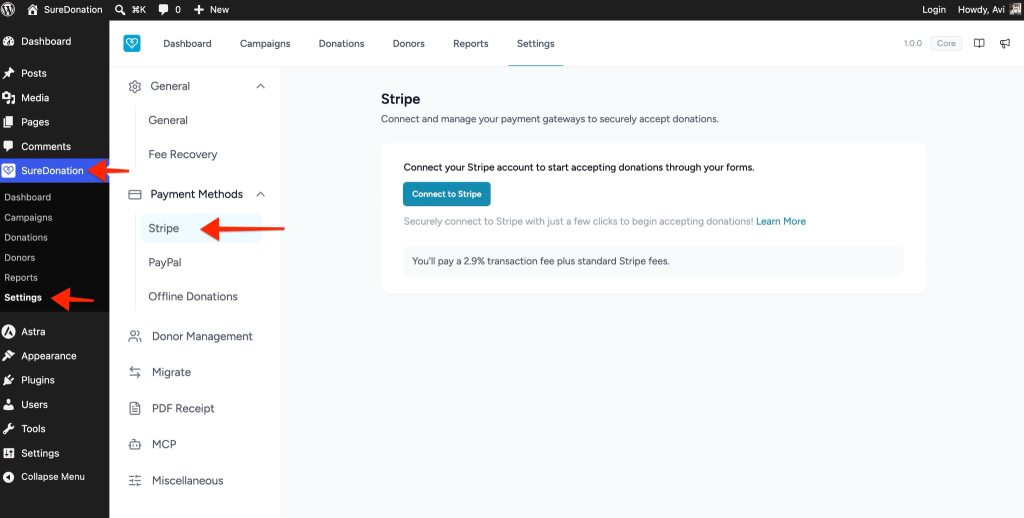
Task: Click the PDF Receipt document icon
Action: tap(135, 408)
